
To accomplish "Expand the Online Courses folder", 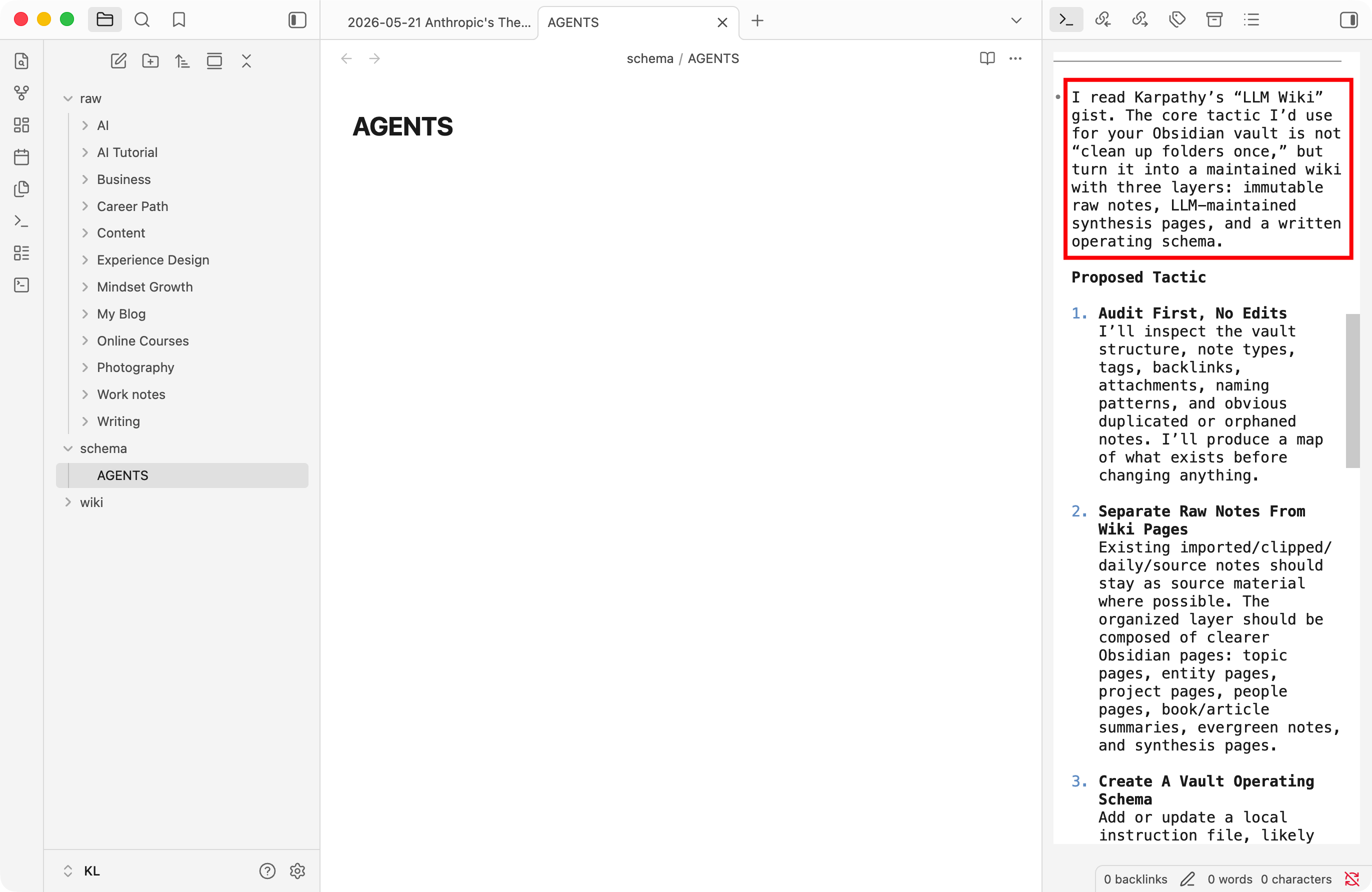I will click(x=85, y=341).
